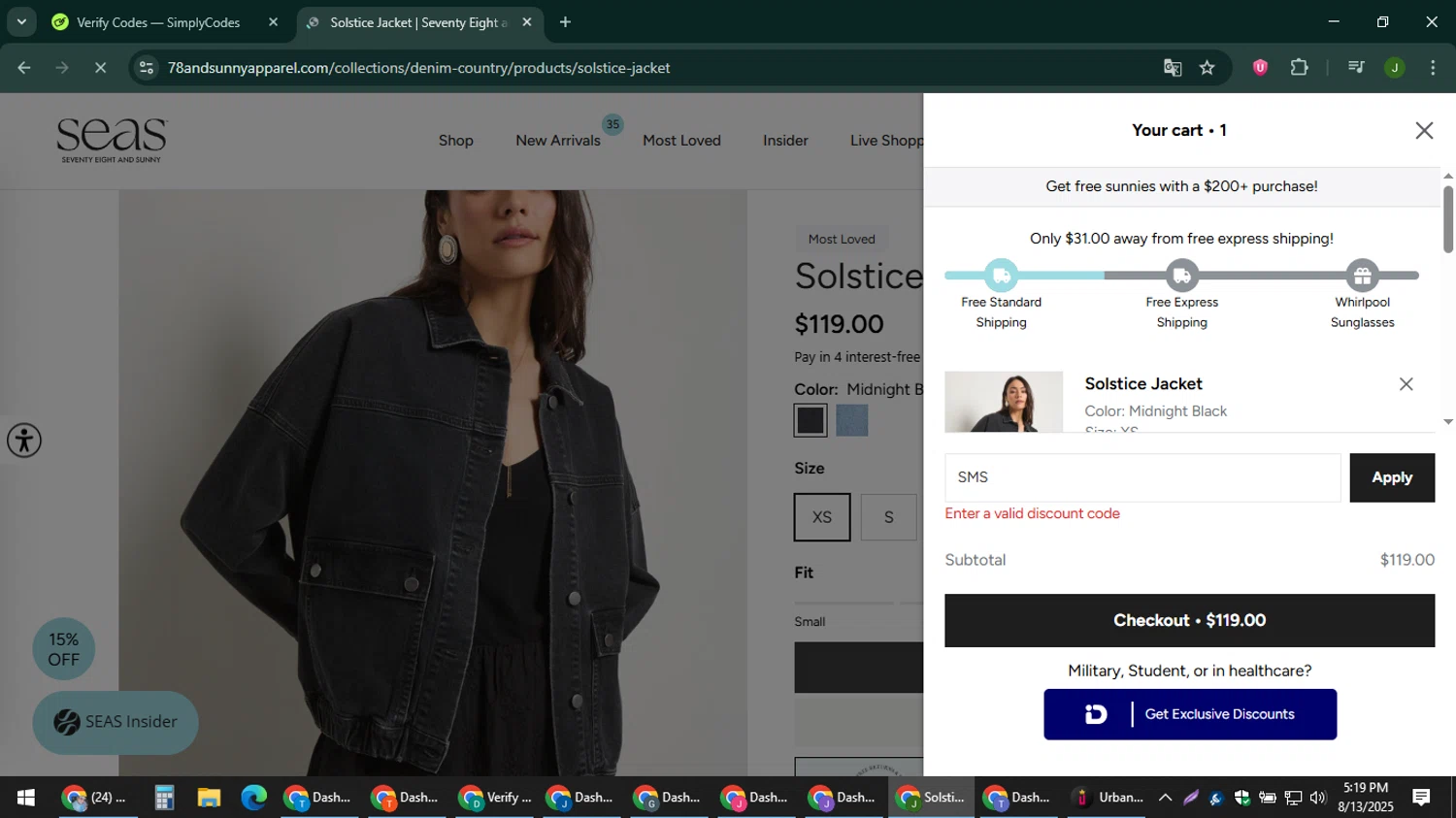Remove Solstice Jacket from cart
The width and height of the screenshot is (1456, 818).
tap(1406, 384)
